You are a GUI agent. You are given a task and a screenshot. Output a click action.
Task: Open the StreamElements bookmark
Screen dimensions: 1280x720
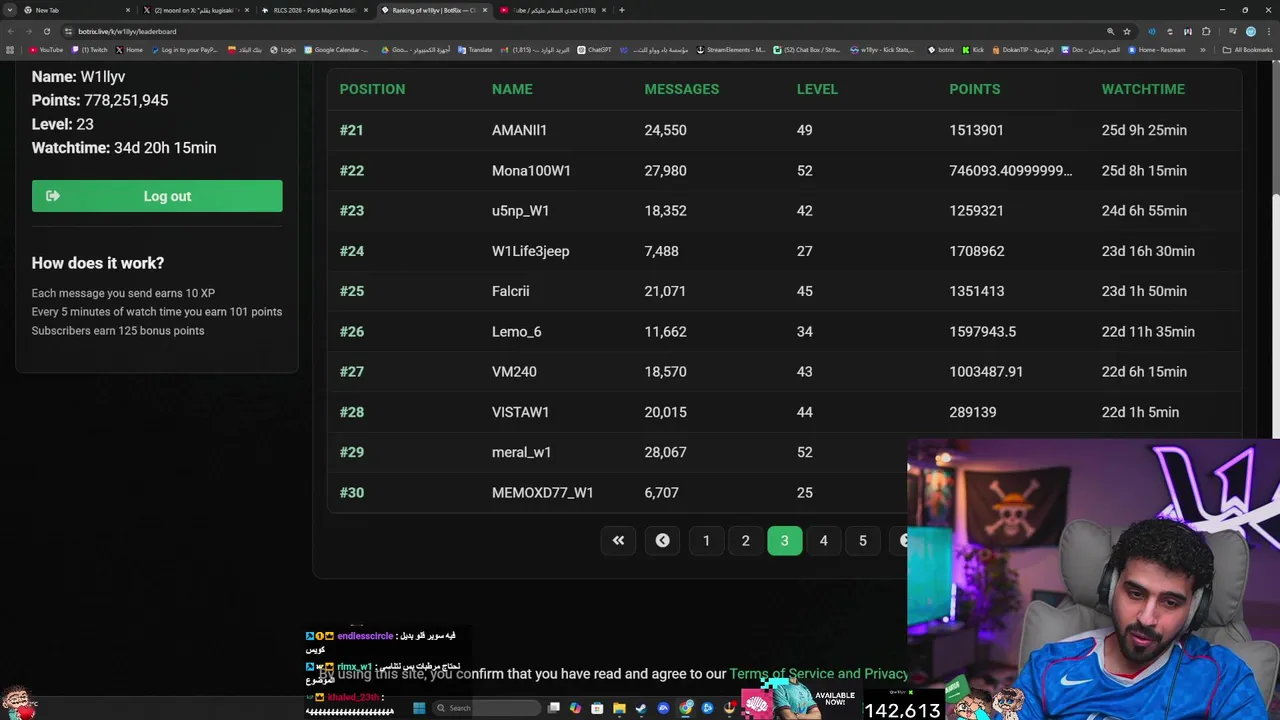730,50
